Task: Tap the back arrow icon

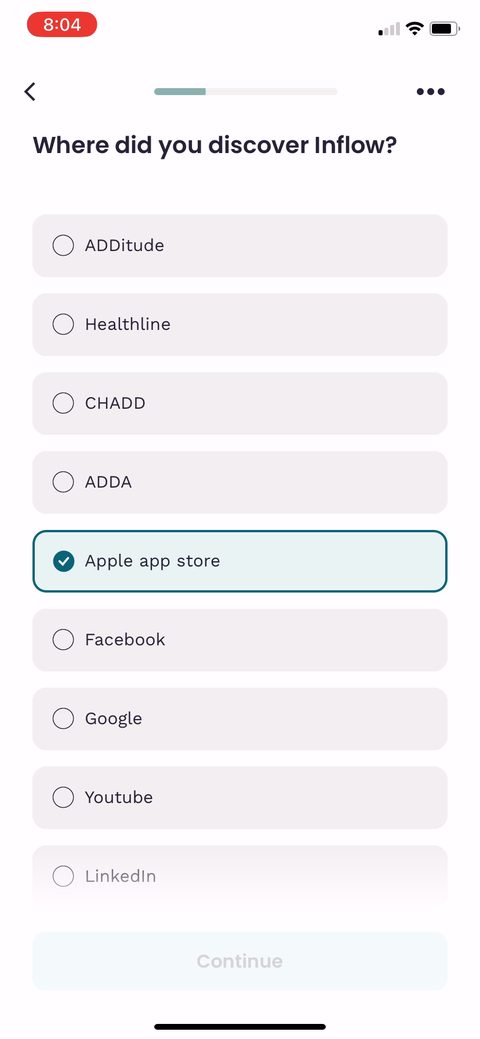Action: (30, 91)
